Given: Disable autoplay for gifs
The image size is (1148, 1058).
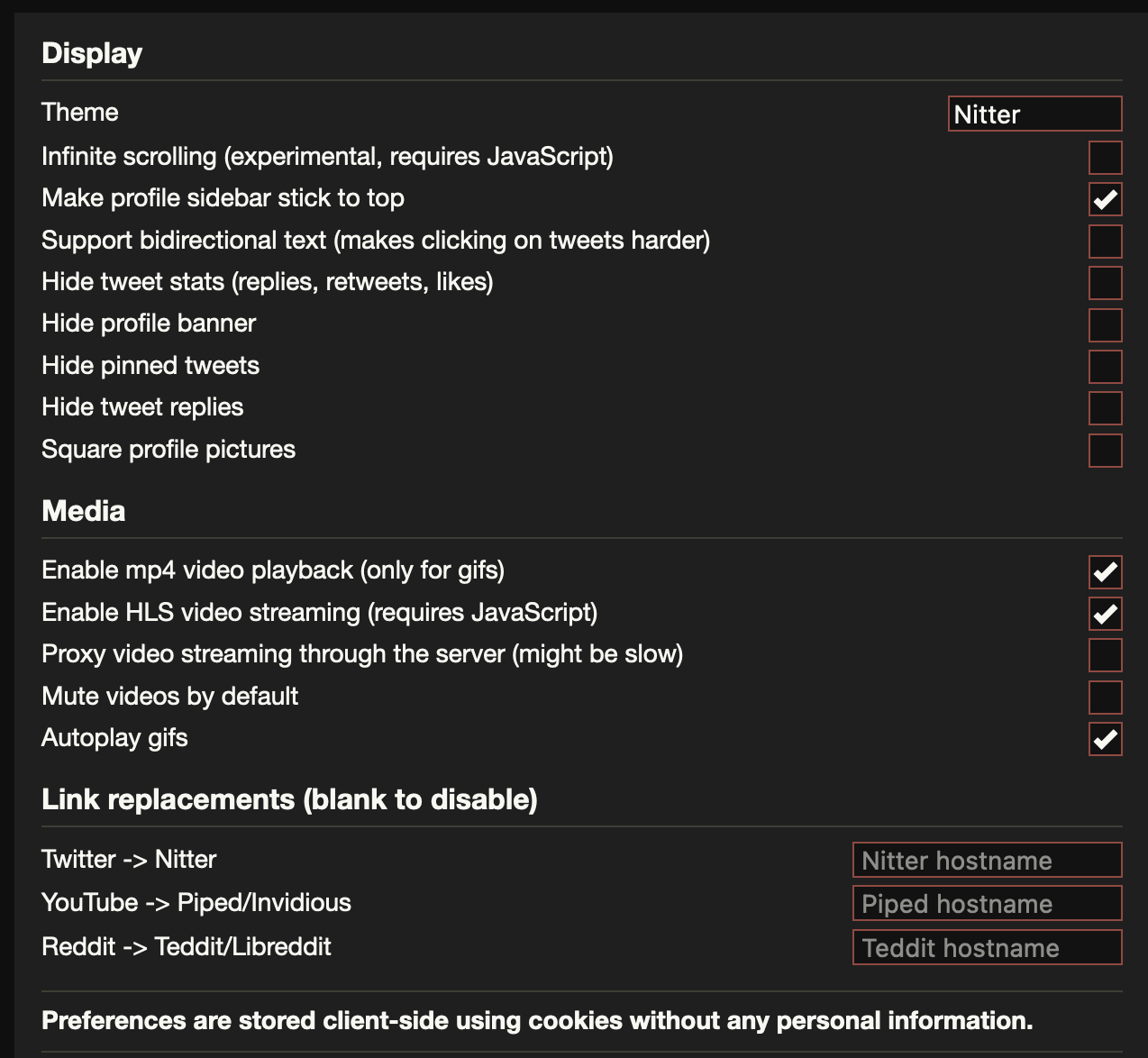Looking at the screenshot, I should pos(1105,739).
